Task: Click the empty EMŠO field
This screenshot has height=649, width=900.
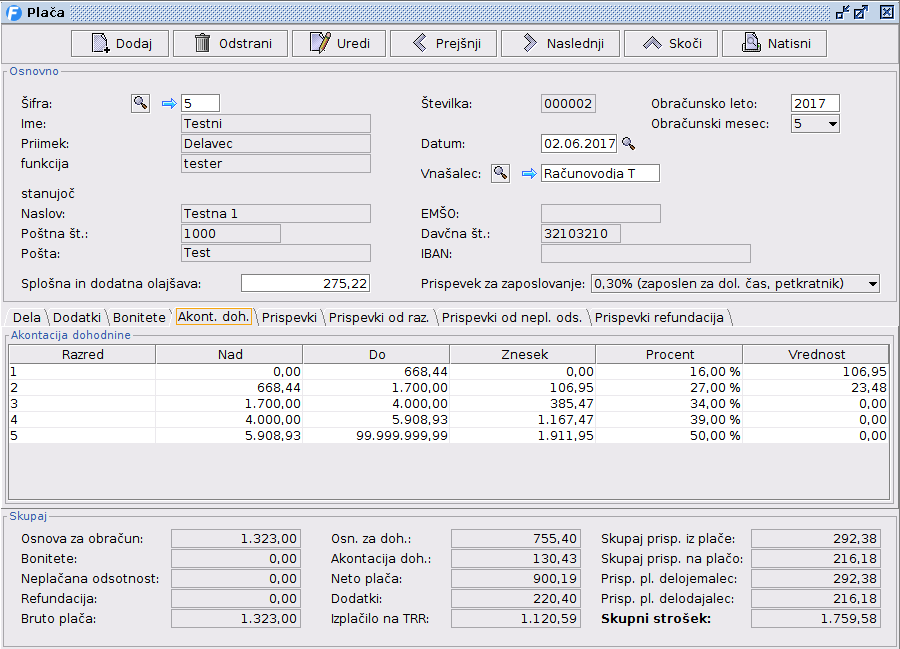Action: tap(601, 213)
